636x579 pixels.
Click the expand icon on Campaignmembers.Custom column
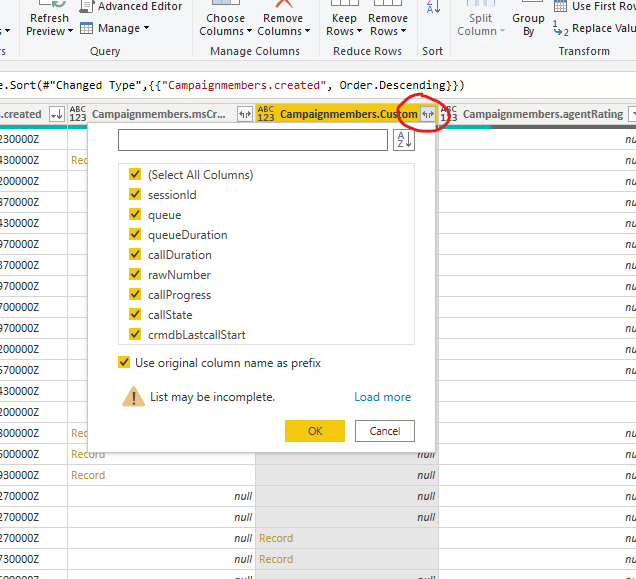pos(427,115)
